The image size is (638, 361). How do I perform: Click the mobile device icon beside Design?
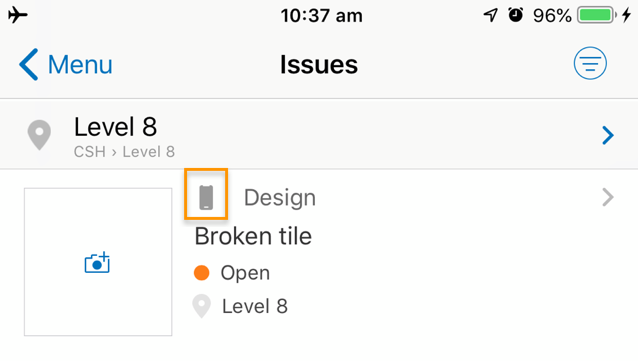tap(206, 197)
